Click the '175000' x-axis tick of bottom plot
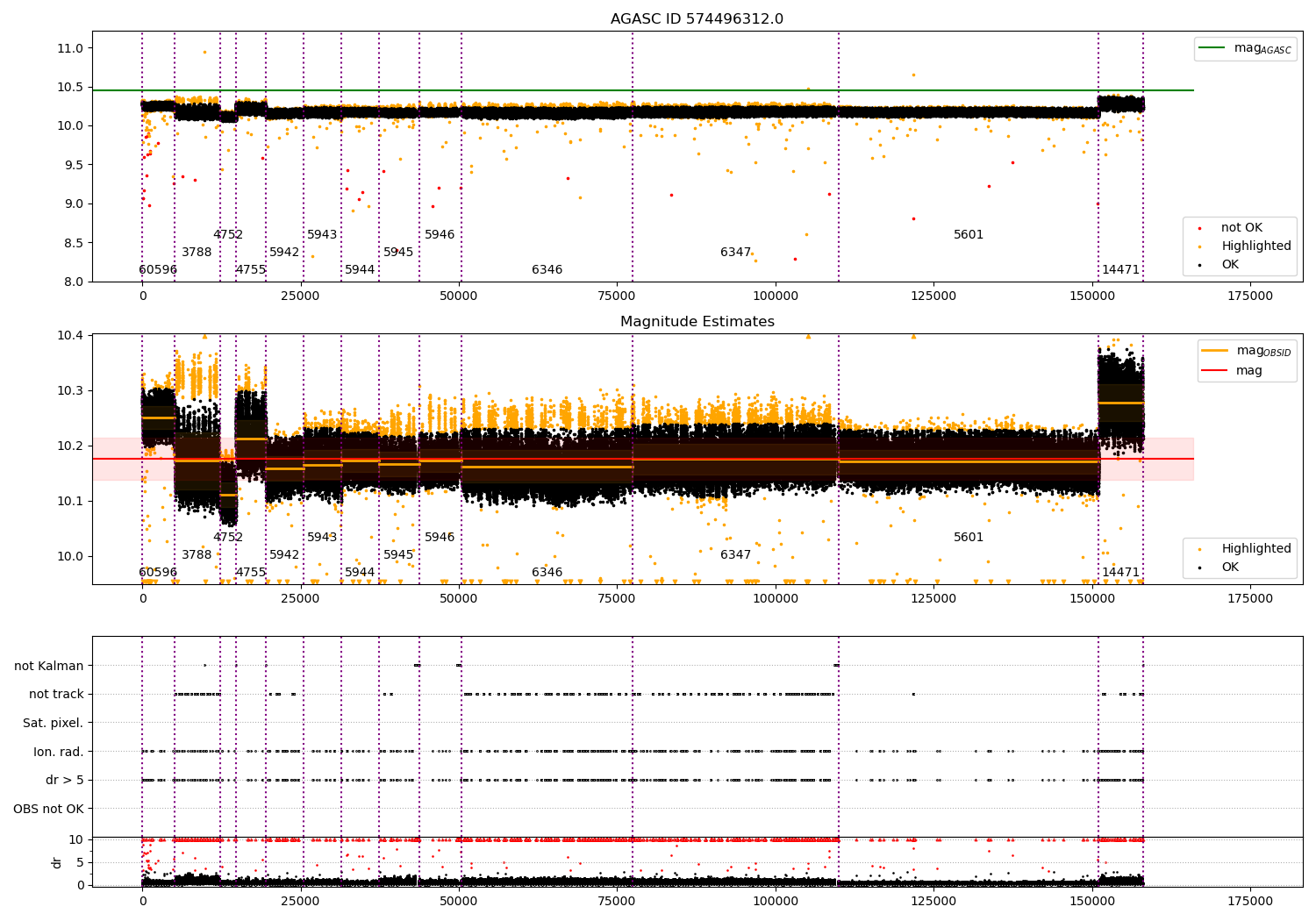The image size is (1316, 921). [1249, 901]
